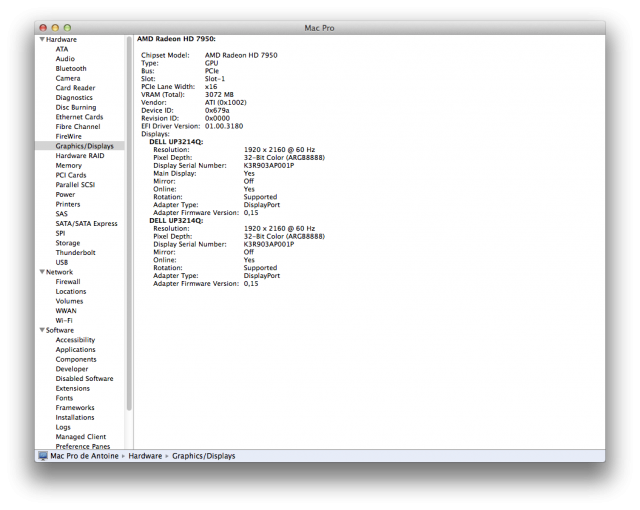Select Diagnostics in the sidebar
The width and height of the screenshot is (640, 510).
[74, 98]
